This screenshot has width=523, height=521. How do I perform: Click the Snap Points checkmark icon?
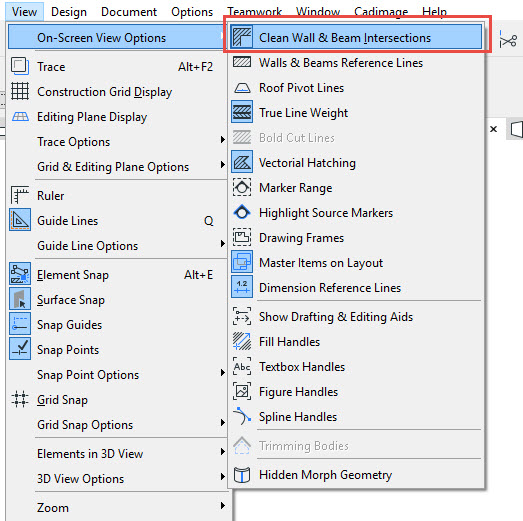(20, 350)
